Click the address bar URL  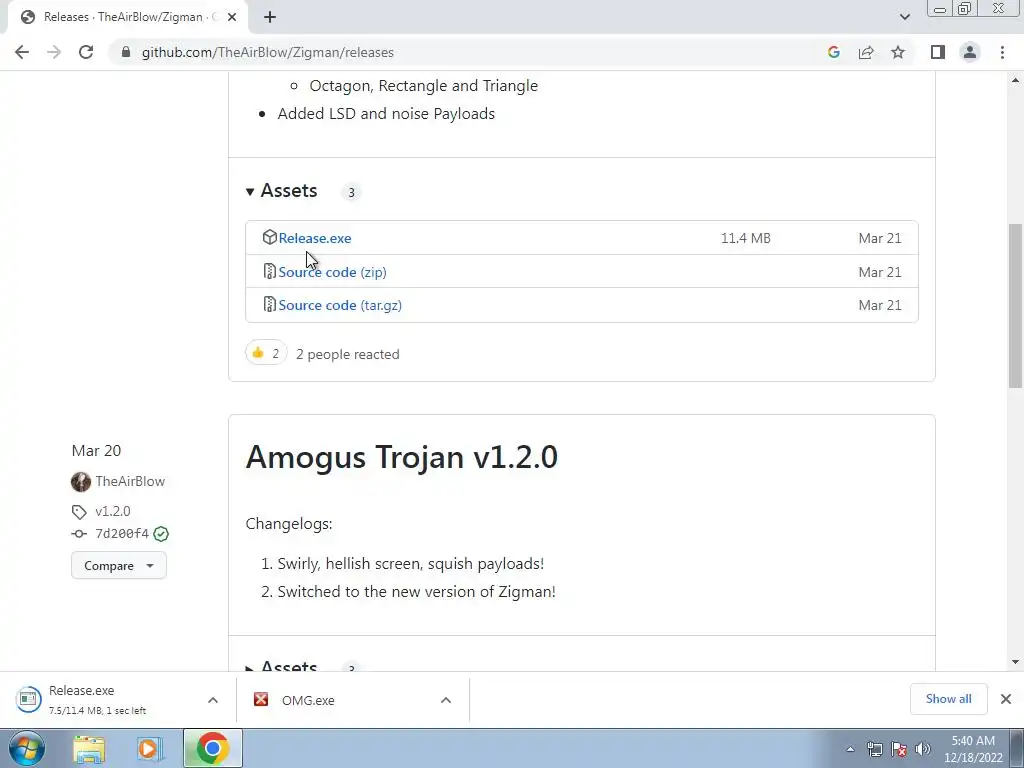click(x=268, y=52)
